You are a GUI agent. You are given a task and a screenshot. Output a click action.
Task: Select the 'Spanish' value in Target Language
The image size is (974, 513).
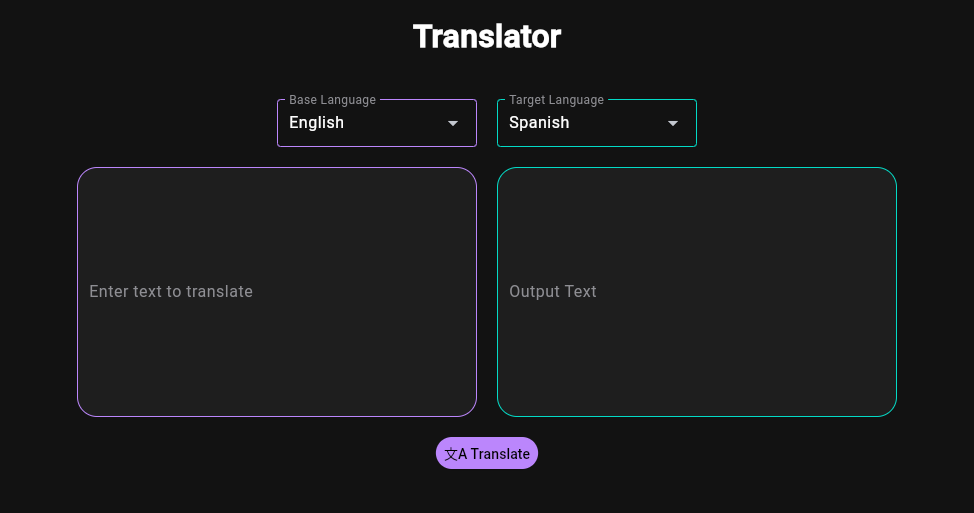coord(539,123)
